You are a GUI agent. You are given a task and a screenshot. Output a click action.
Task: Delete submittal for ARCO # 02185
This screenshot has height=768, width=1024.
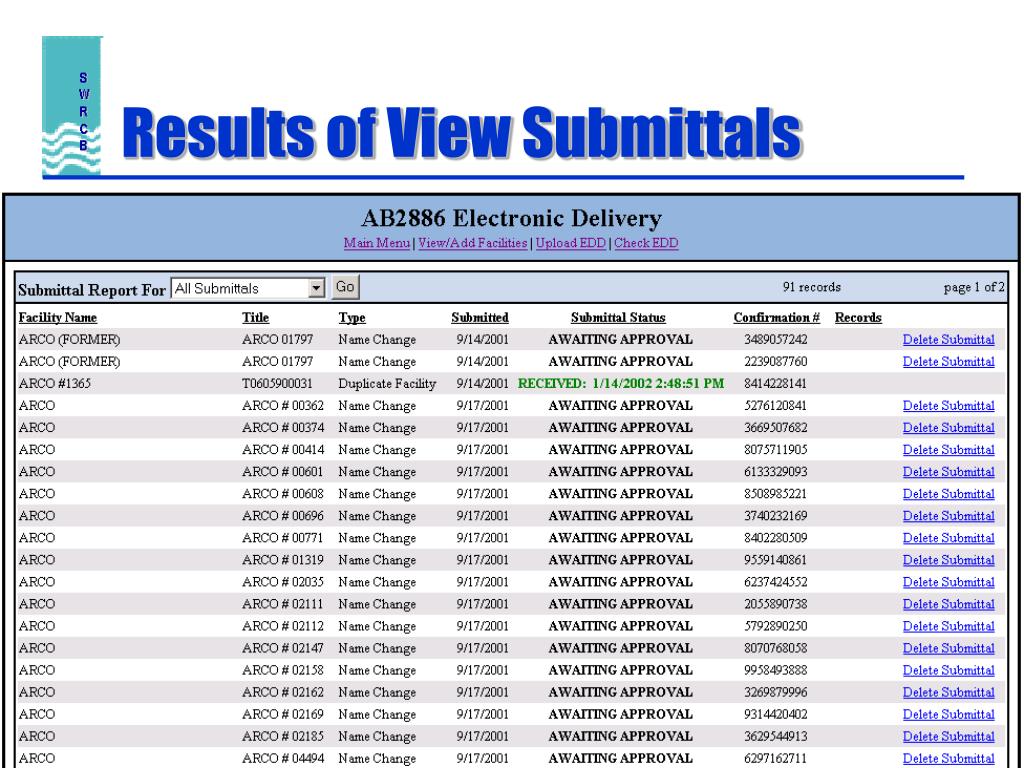tap(949, 737)
